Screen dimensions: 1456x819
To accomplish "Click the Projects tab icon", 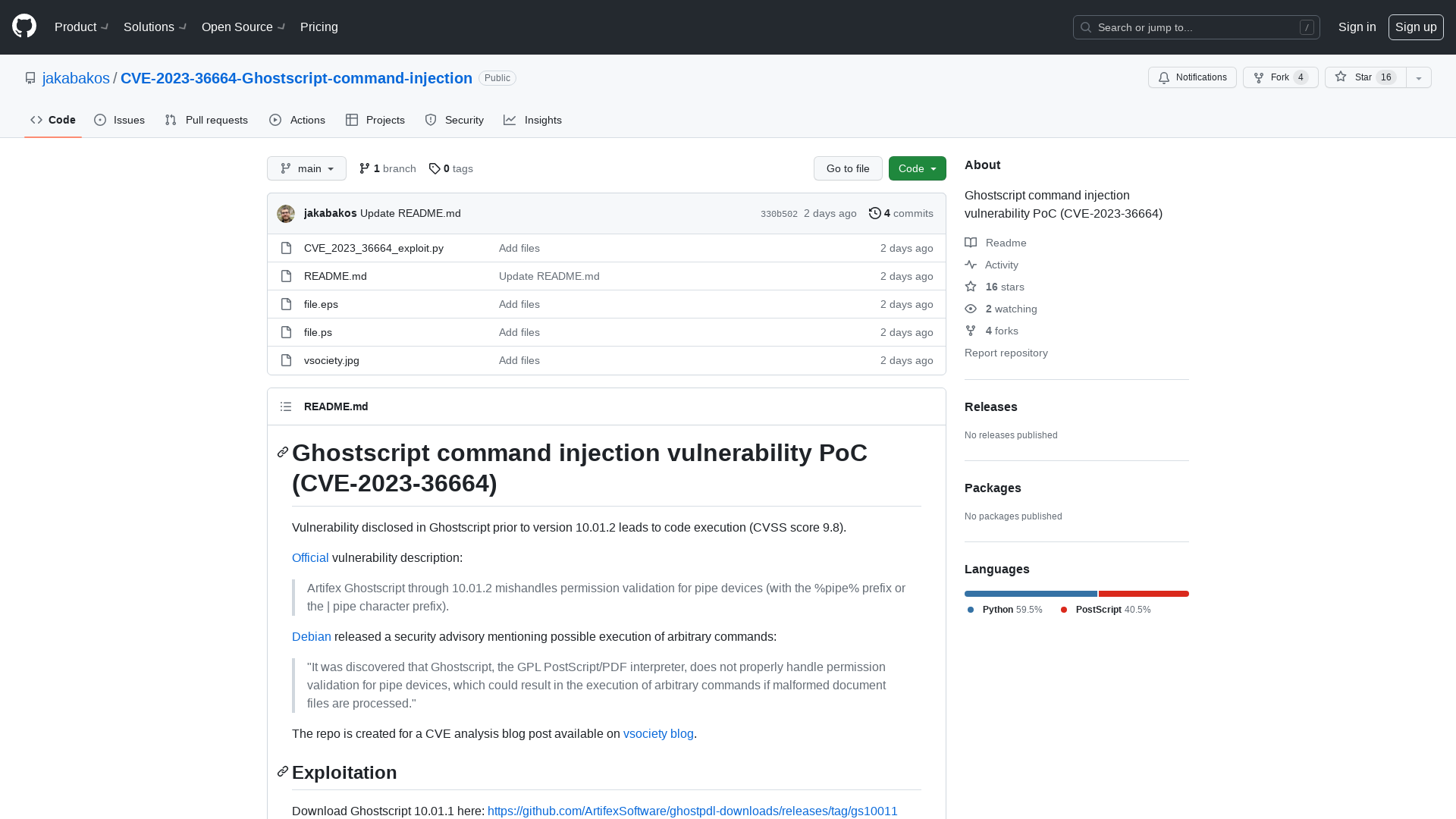I will 352,120.
